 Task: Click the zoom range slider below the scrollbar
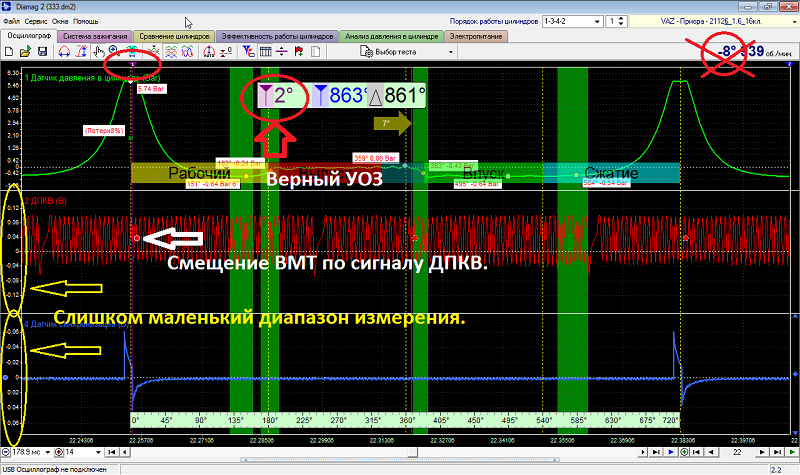(x=400, y=460)
